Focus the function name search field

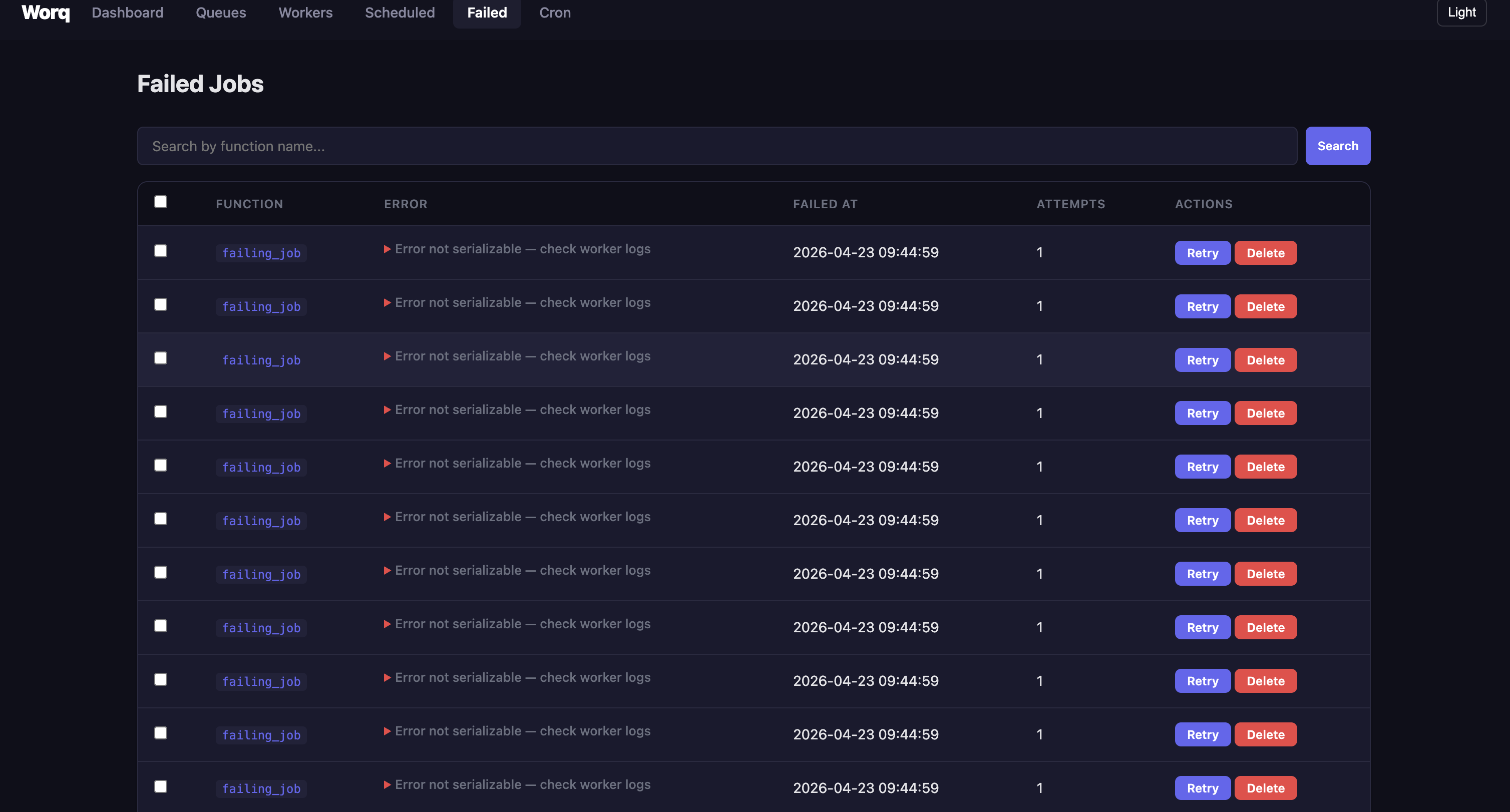tap(717, 146)
